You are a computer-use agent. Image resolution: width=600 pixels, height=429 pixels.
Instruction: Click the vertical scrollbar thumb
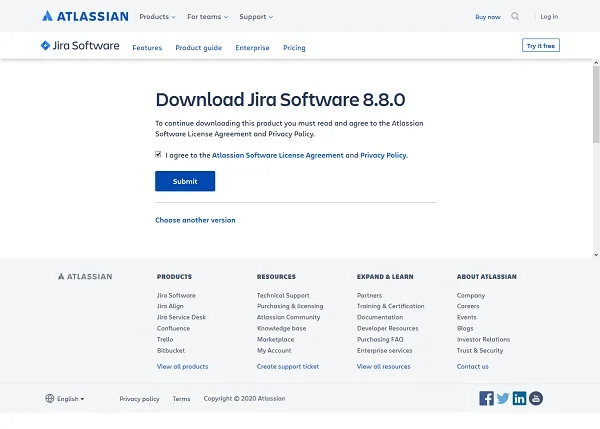(596, 104)
